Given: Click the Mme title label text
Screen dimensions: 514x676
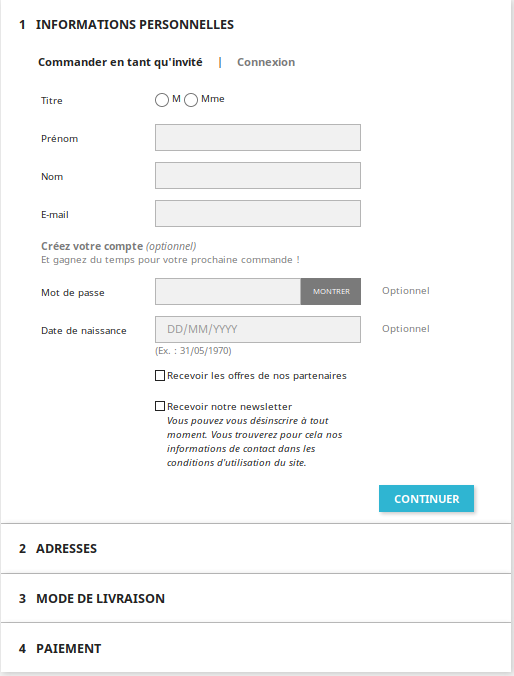Looking at the screenshot, I should 213,99.
